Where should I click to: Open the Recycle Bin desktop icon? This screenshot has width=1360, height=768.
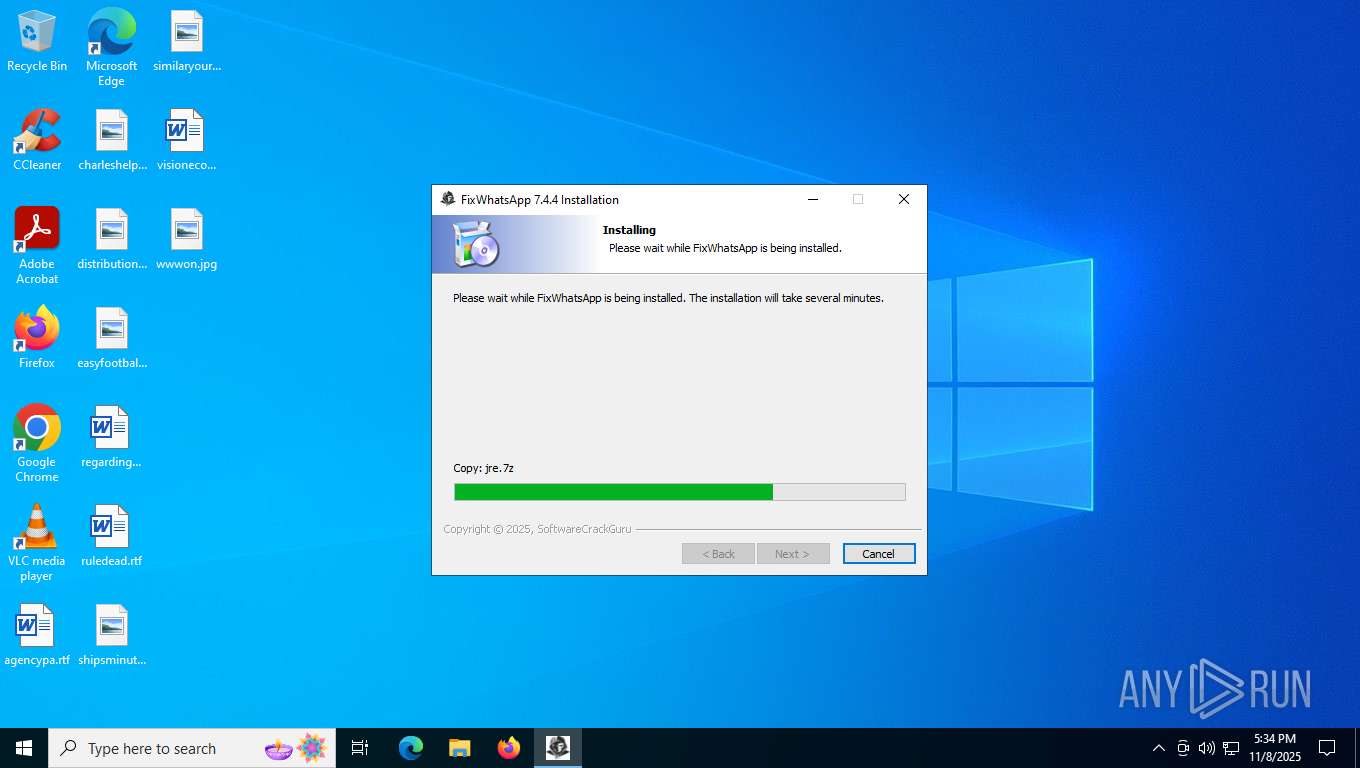(37, 42)
